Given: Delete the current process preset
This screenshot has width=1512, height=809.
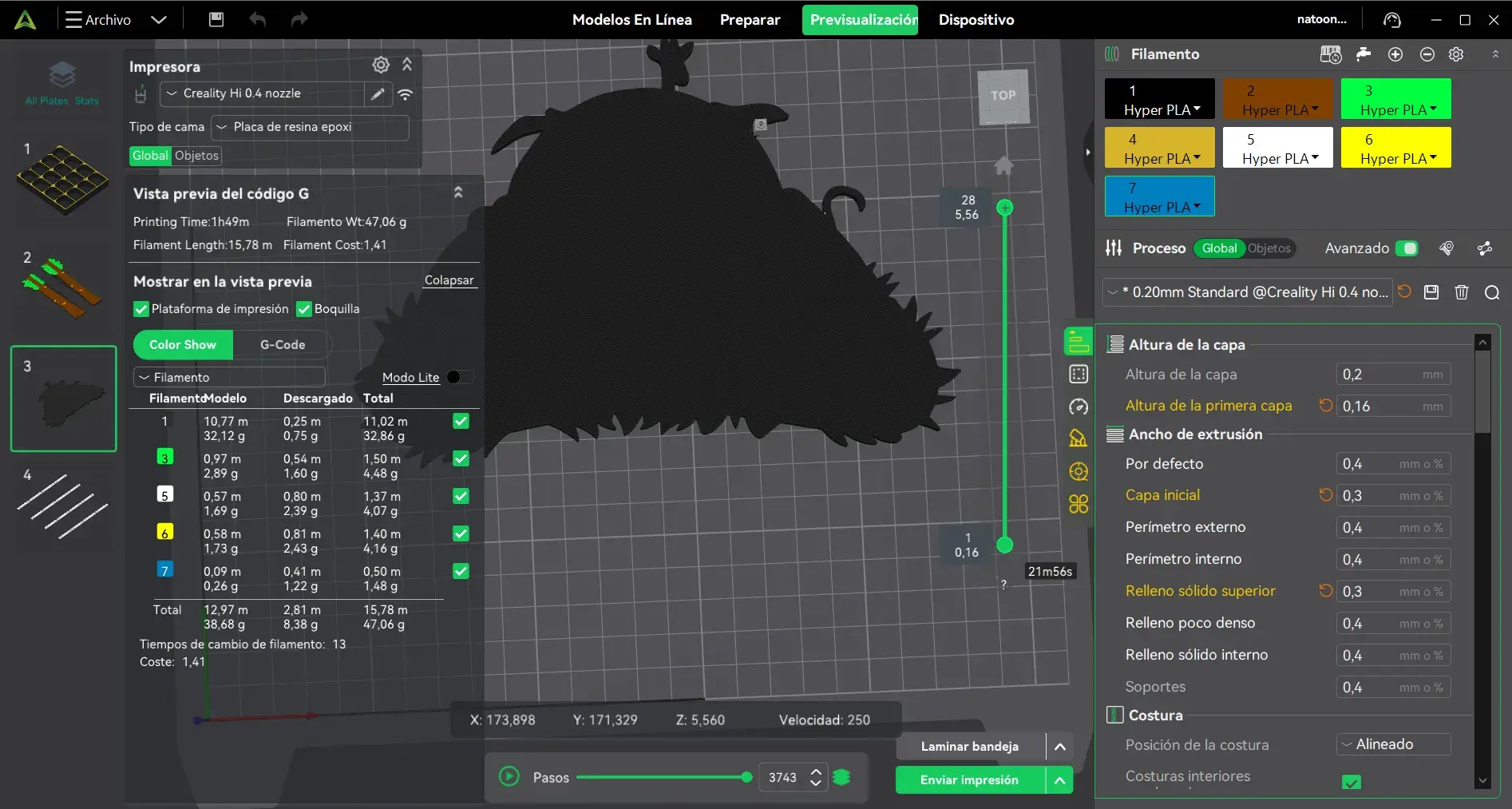Looking at the screenshot, I should [1462, 292].
